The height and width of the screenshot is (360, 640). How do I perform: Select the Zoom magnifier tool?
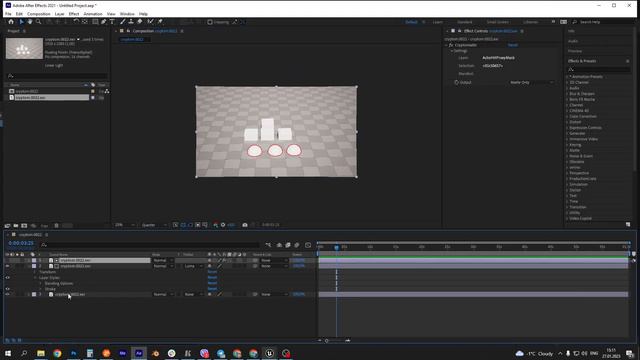pyautogui.click(x=38, y=22)
